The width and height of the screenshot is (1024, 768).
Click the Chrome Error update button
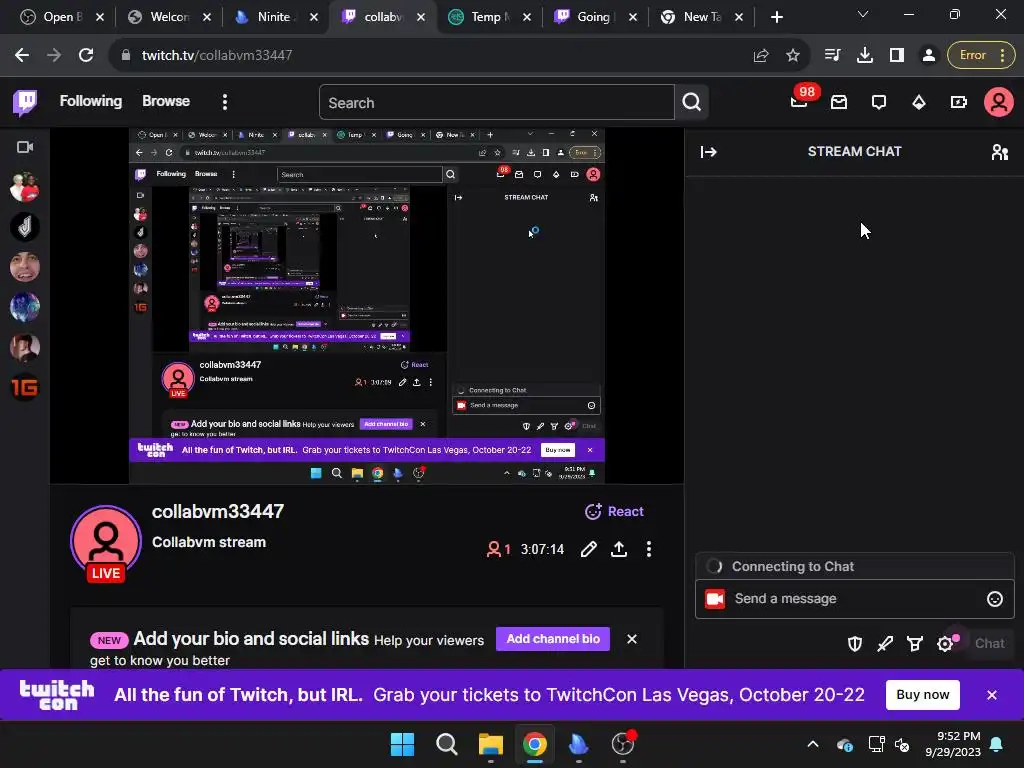coord(981,56)
